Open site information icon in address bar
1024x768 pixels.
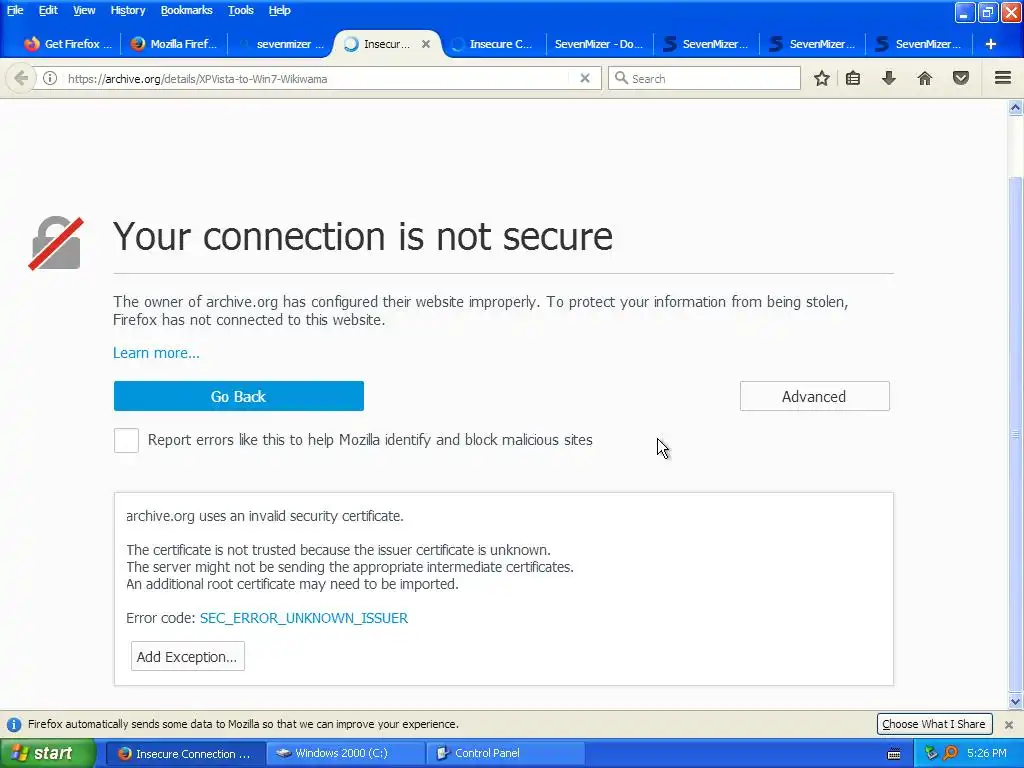pyautogui.click(x=50, y=78)
